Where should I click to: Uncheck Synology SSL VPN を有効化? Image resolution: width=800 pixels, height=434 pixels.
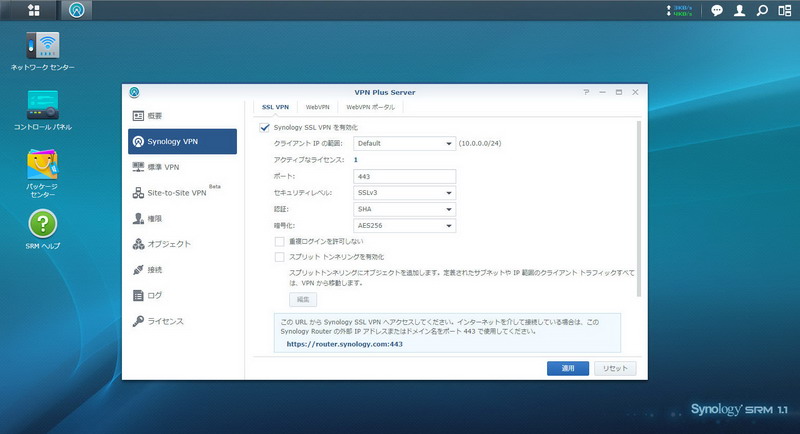(264, 127)
